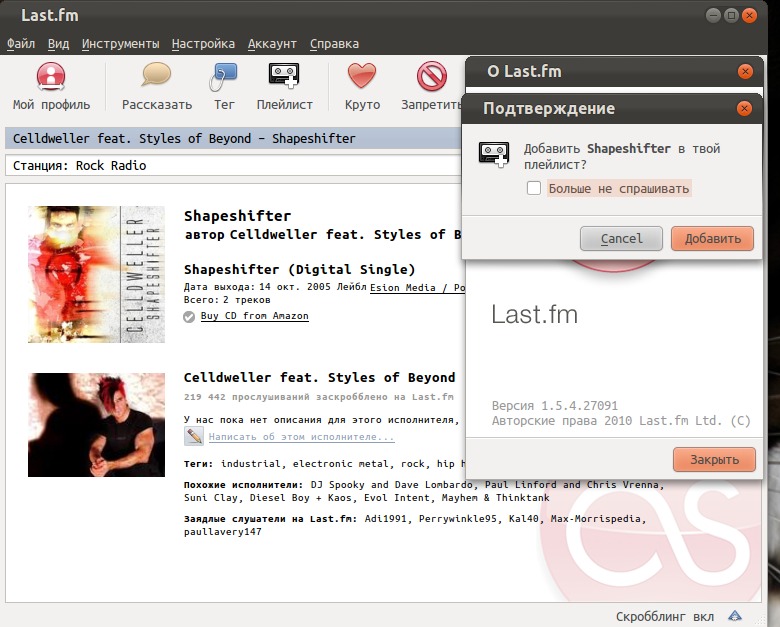This screenshot has width=780, height=627.
Task: Open the Вид menu
Action: pos(58,44)
